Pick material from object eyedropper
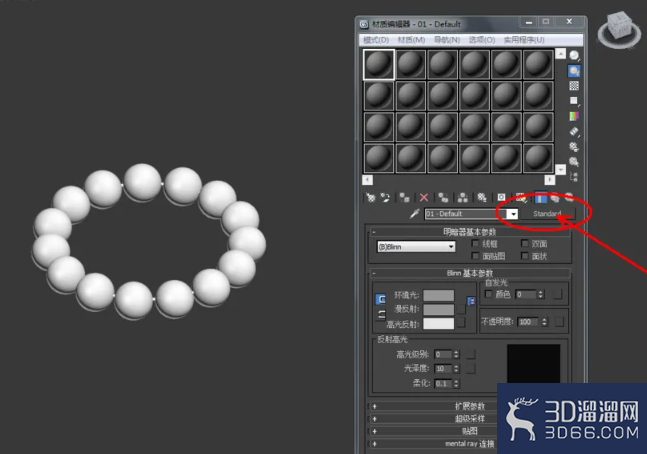The width and height of the screenshot is (647, 454). [x=414, y=213]
